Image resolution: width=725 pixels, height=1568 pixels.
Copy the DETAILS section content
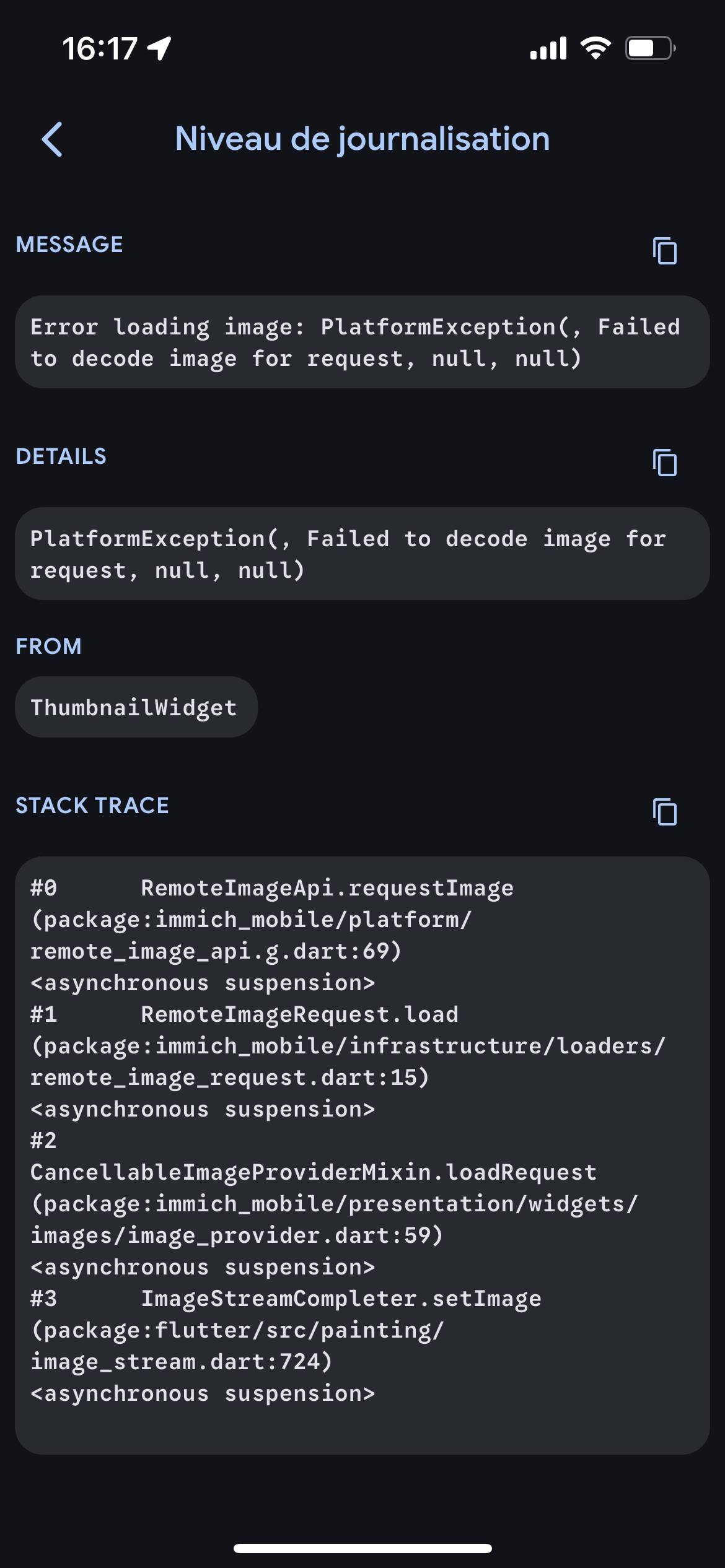[x=665, y=463]
